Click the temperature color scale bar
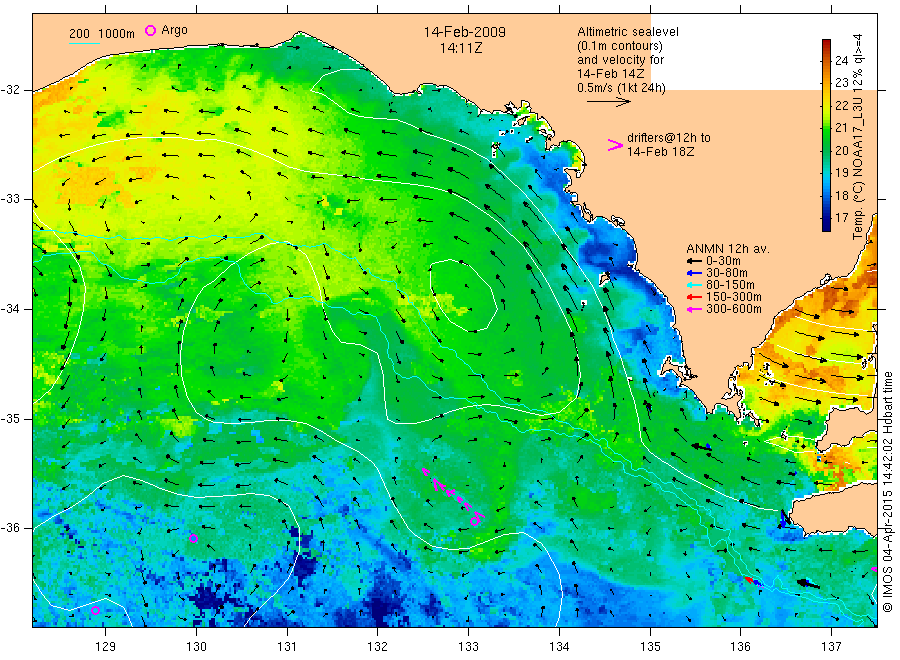 [x=826, y=135]
